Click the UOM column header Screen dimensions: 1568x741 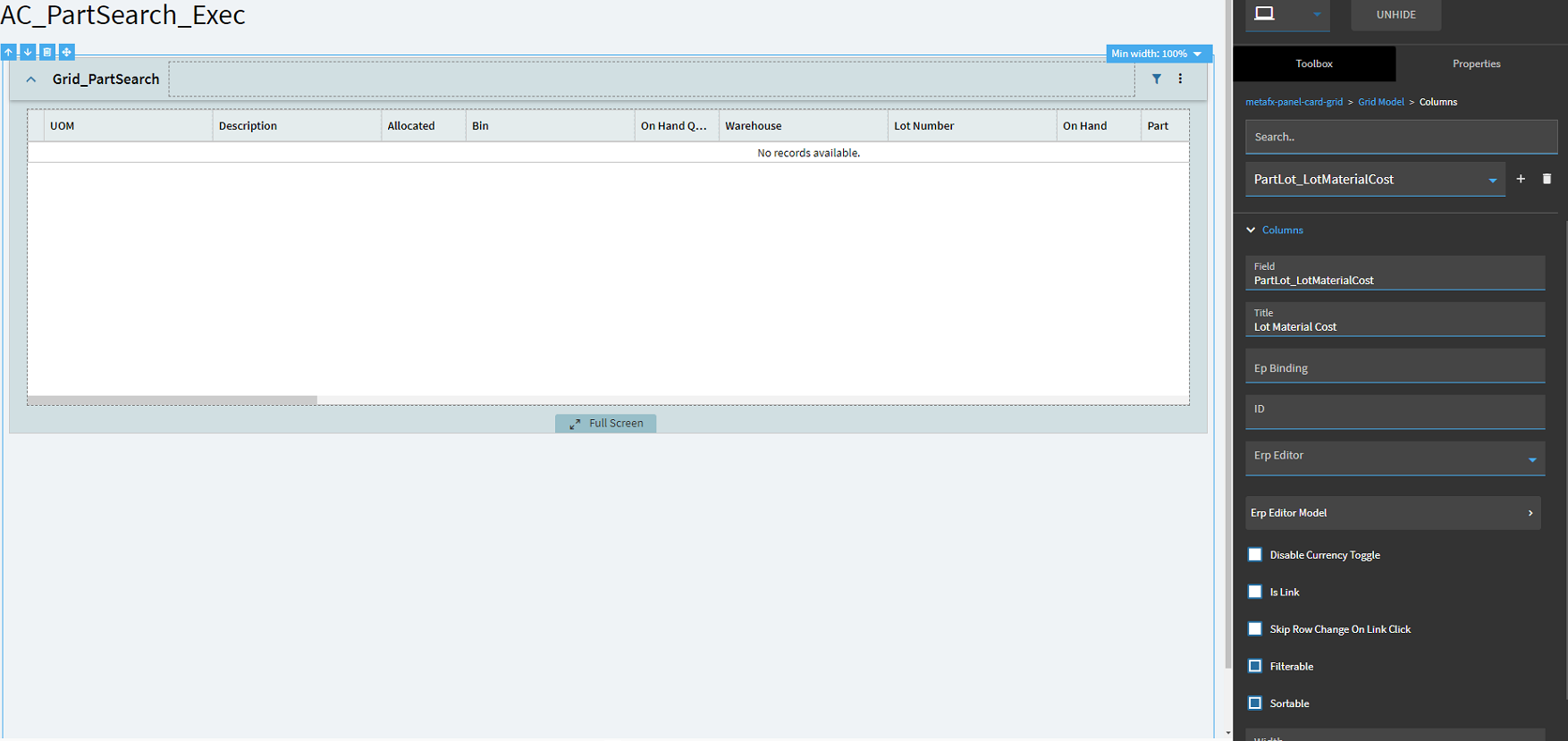click(x=128, y=126)
